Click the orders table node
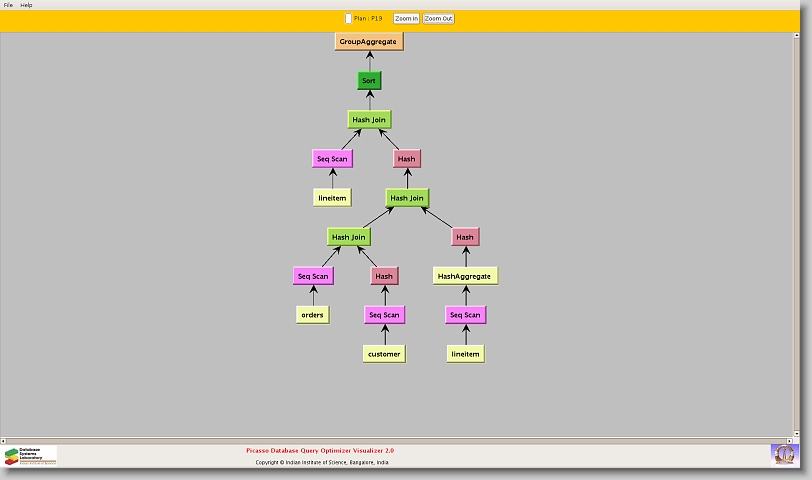 (313, 315)
